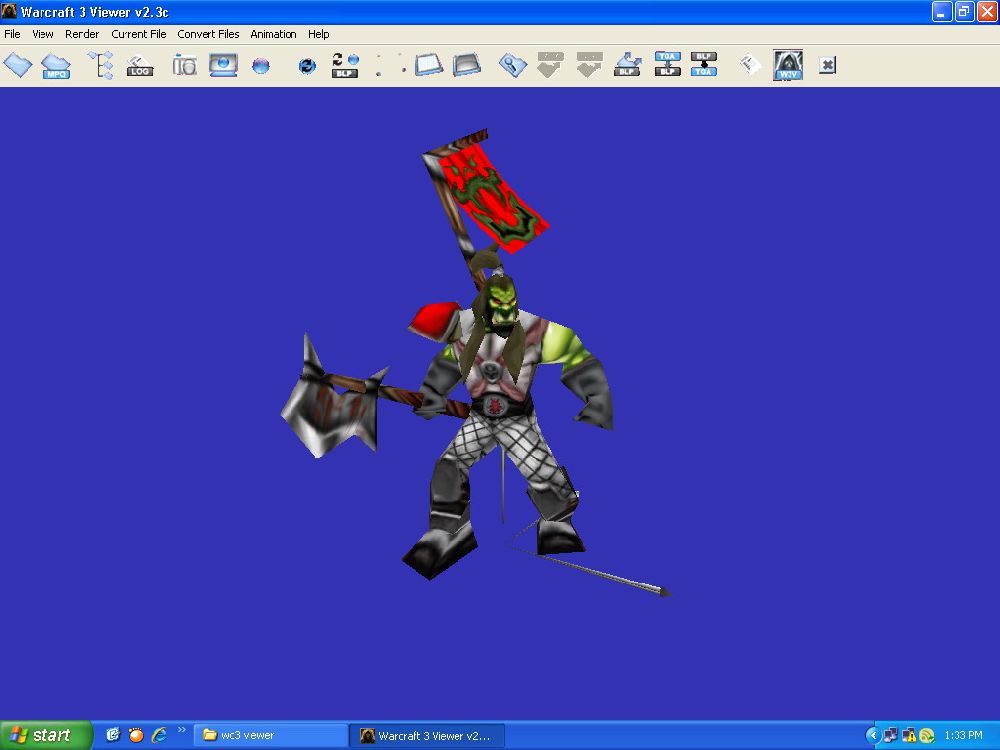Click the open file folder icon
1000x750 pixels.
pos(18,65)
